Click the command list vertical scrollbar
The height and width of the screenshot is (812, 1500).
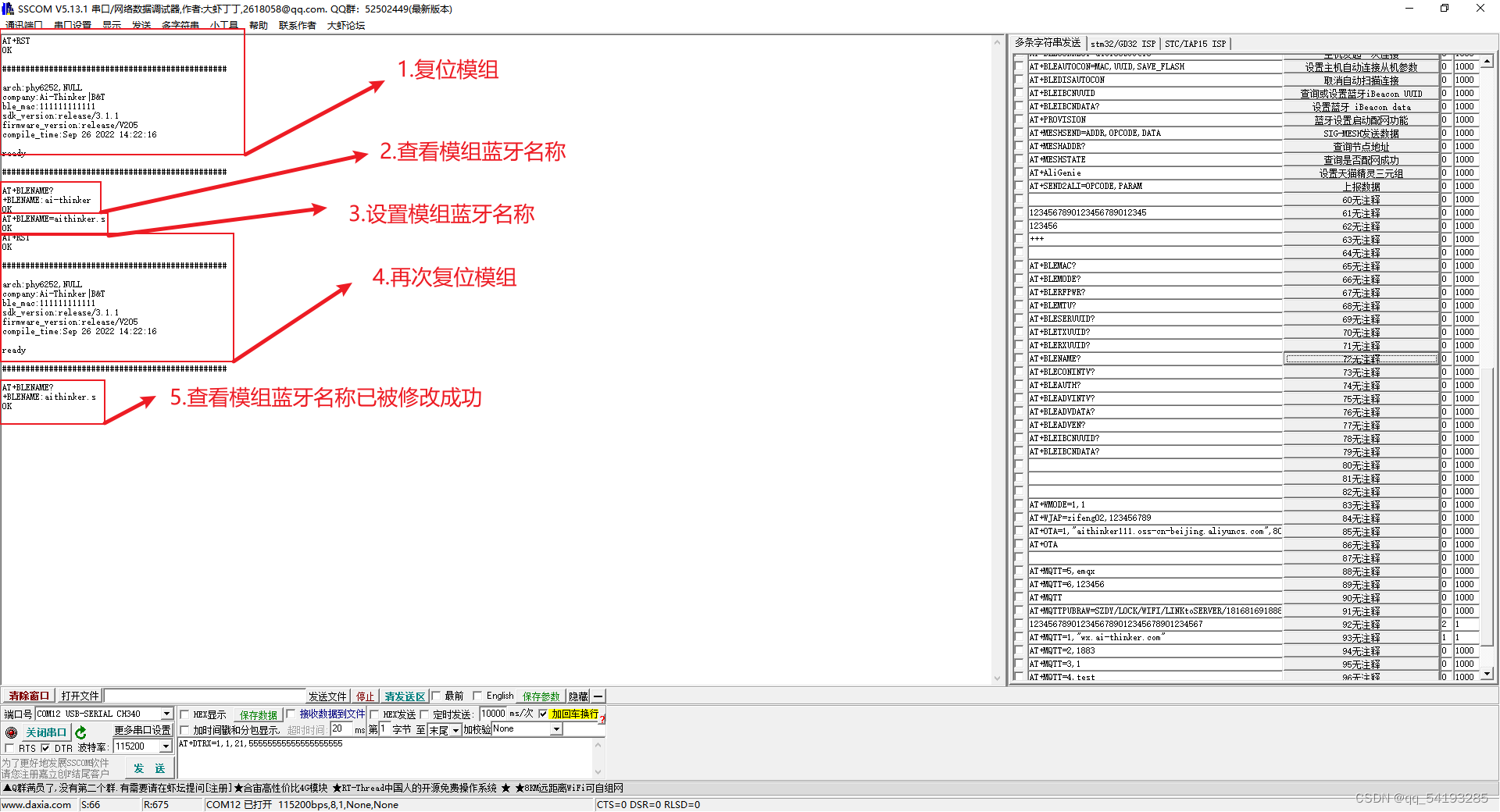[1487, 367]
